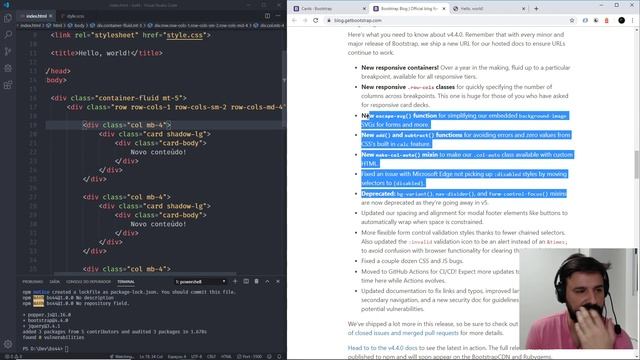This screenshot has width=640, height=360.
Task: Click the red extension icon in Chrome toolbar
Action: pos(607,20)
